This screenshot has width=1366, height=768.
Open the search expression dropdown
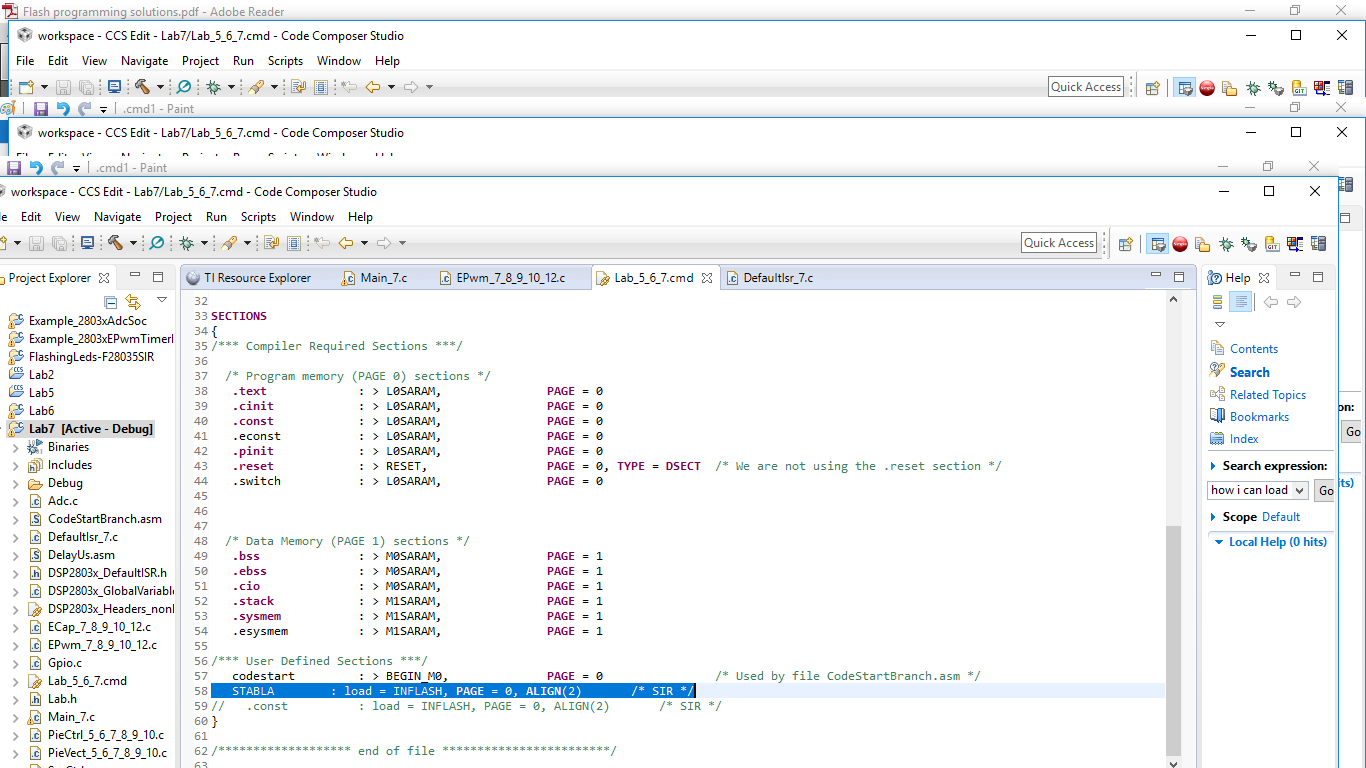pyautogui.click(x=1299, y=490)
